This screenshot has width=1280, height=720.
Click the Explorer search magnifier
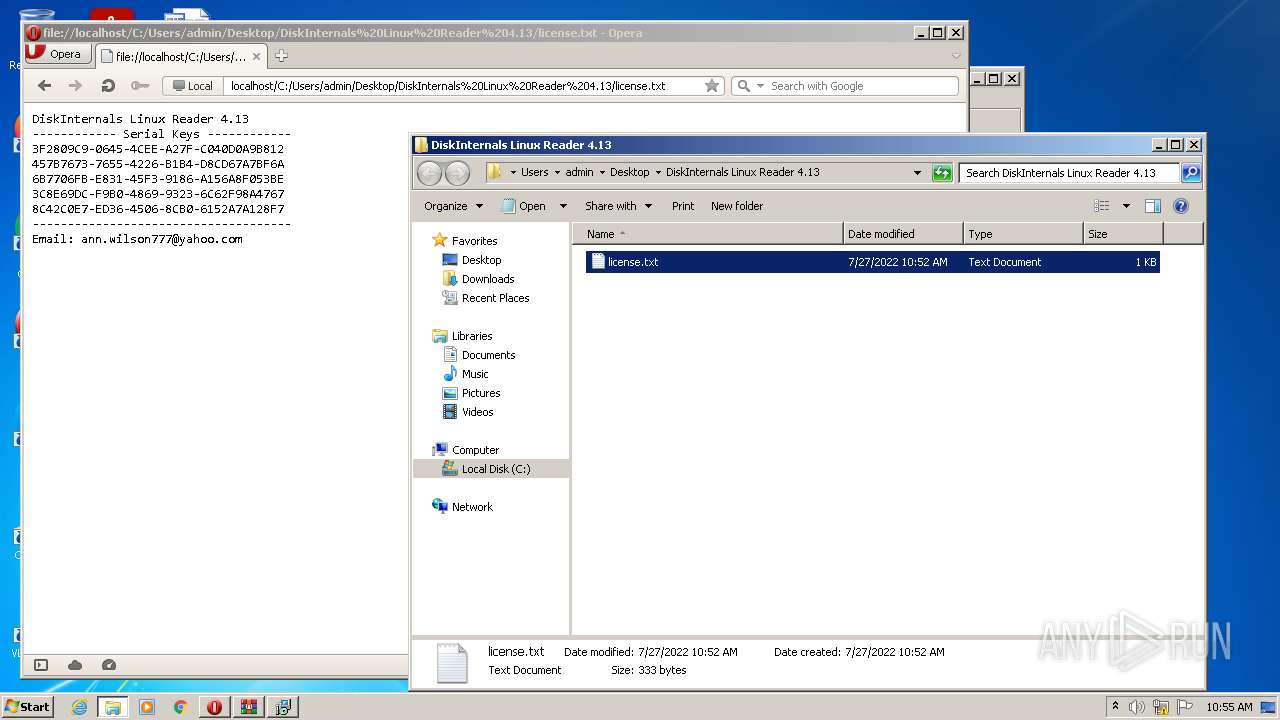[x=1191, y=172]
